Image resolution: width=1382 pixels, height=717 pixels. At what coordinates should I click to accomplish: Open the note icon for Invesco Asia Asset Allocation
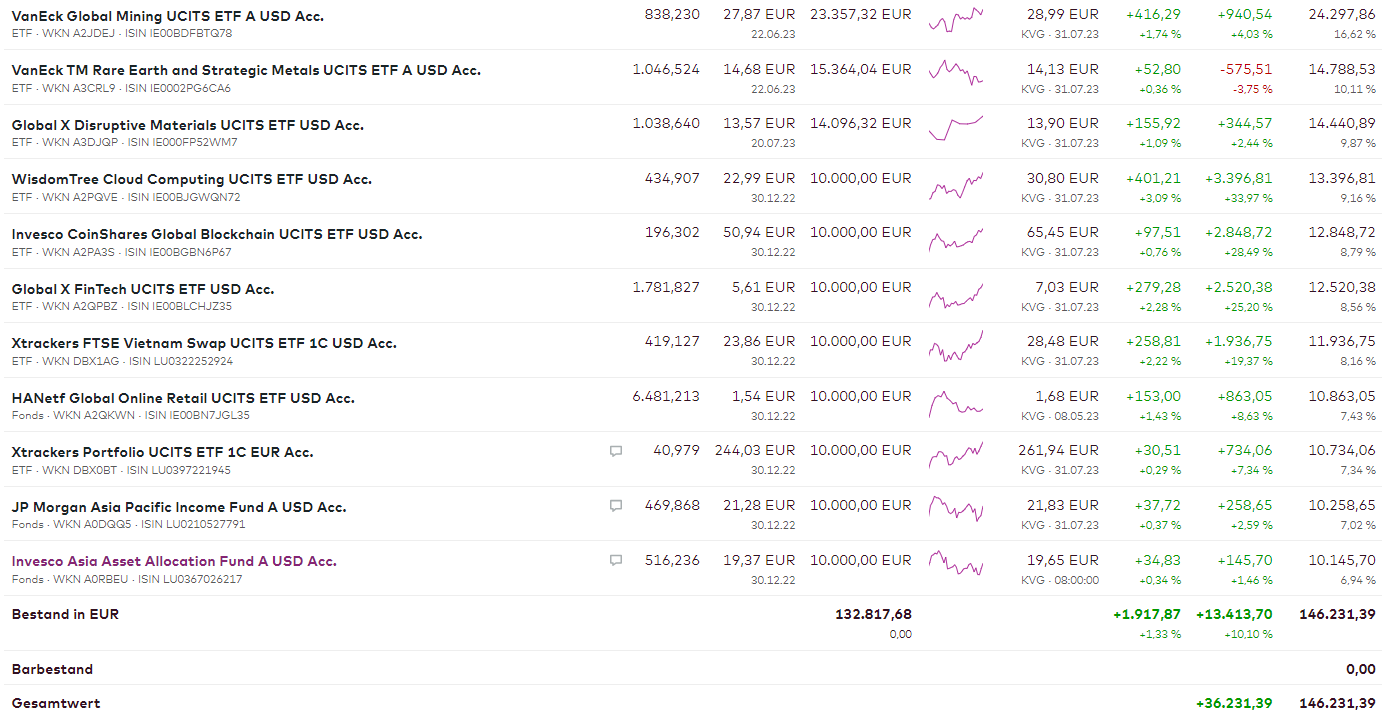[x=616, y=561]
